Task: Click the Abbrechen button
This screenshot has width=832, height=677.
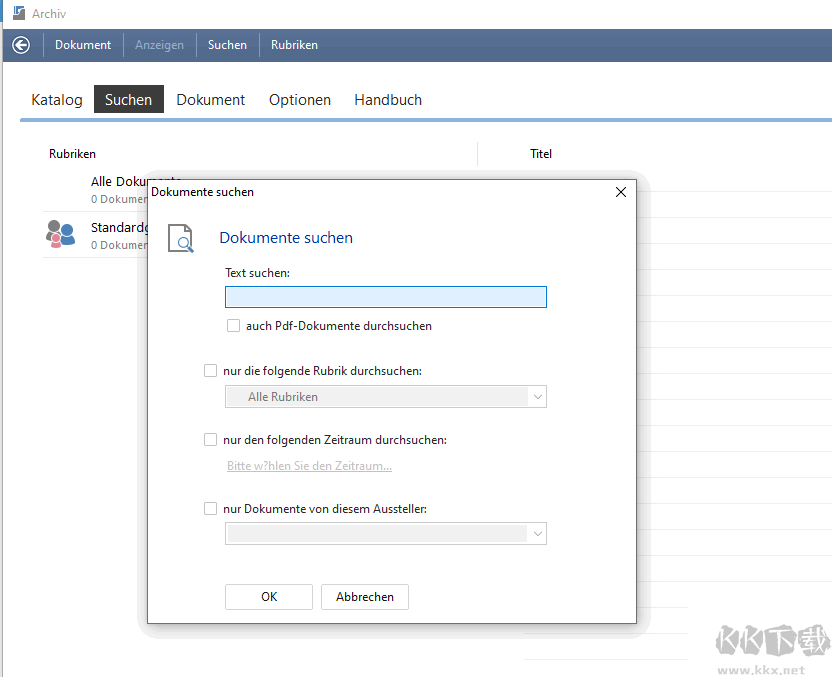Action: (365, 597)
